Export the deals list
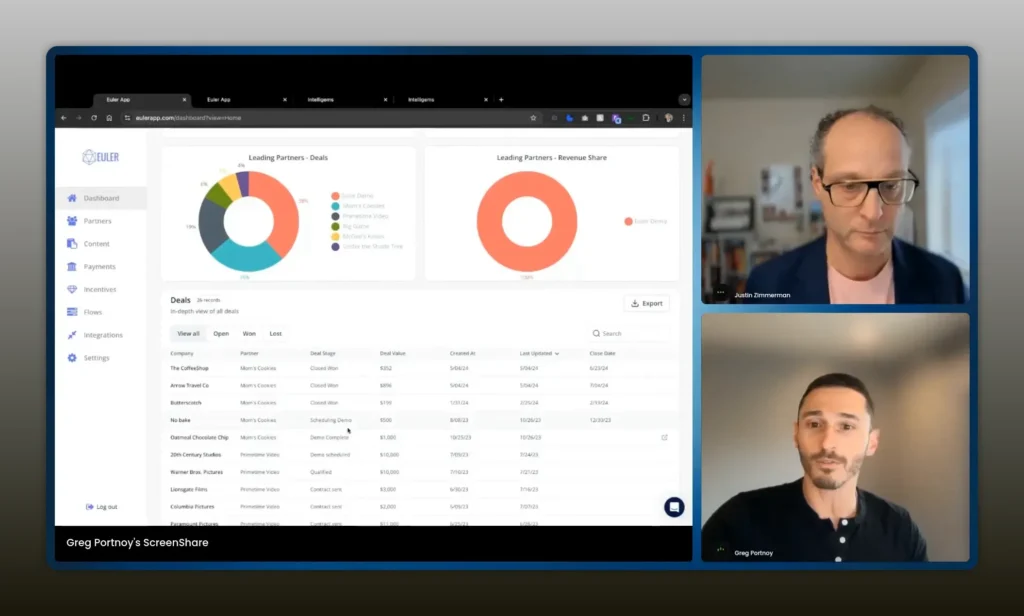The width and height of the screenshot is (1024, 616). [x=646, y=303]
